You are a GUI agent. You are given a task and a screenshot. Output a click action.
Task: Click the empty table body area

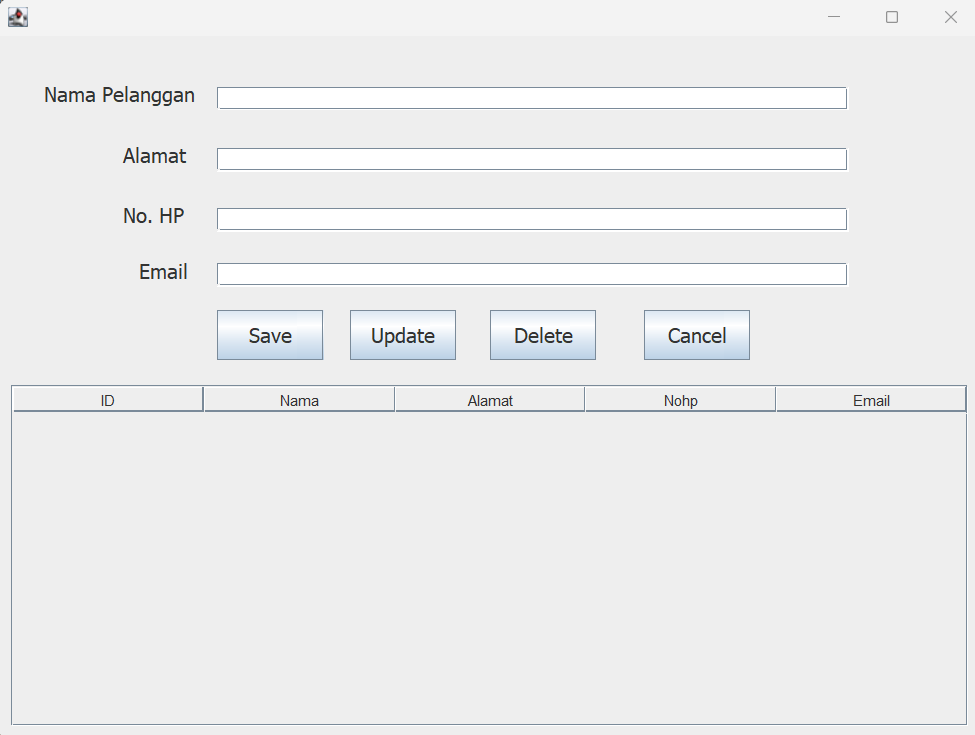coord(488,567)
